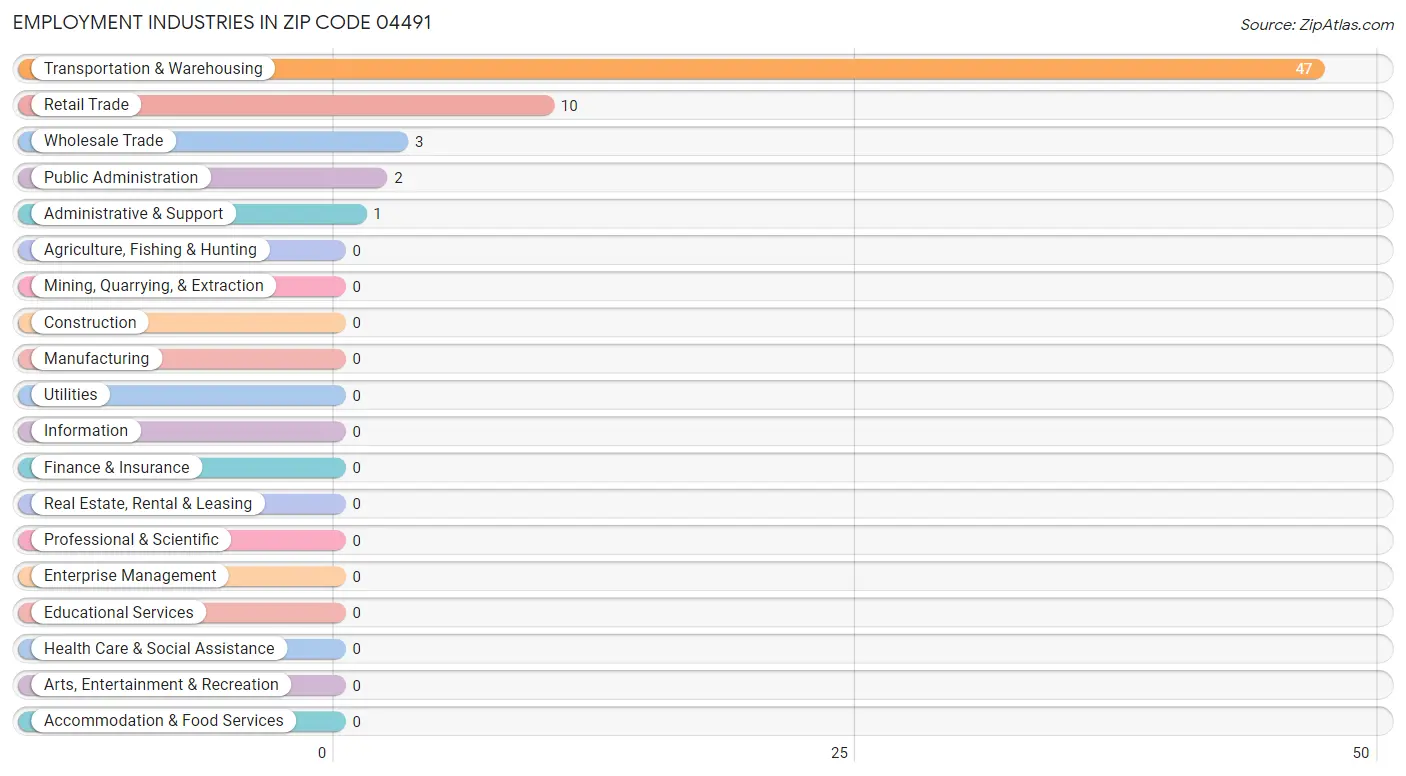Viewport: 1406px width, 776px height.
Task: Select the Utilities label
Action: (x=71, y=395)
